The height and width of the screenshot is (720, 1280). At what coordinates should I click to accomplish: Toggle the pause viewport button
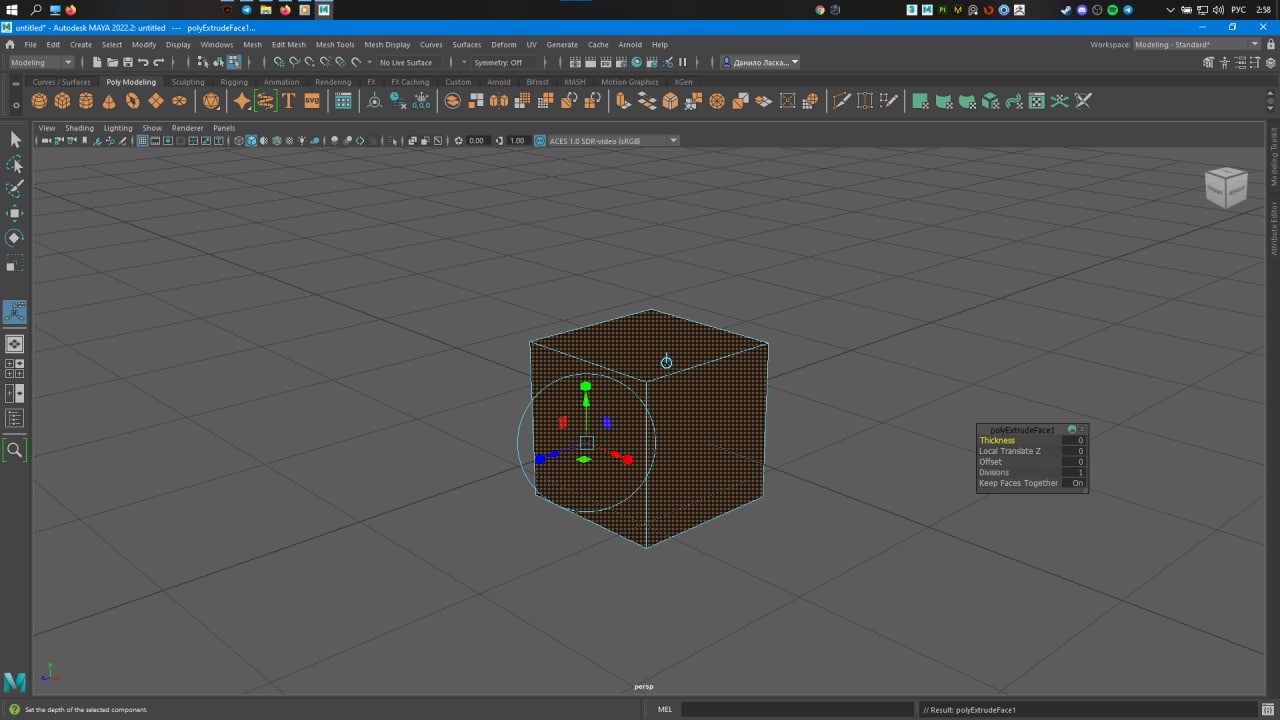coord(683,62)
